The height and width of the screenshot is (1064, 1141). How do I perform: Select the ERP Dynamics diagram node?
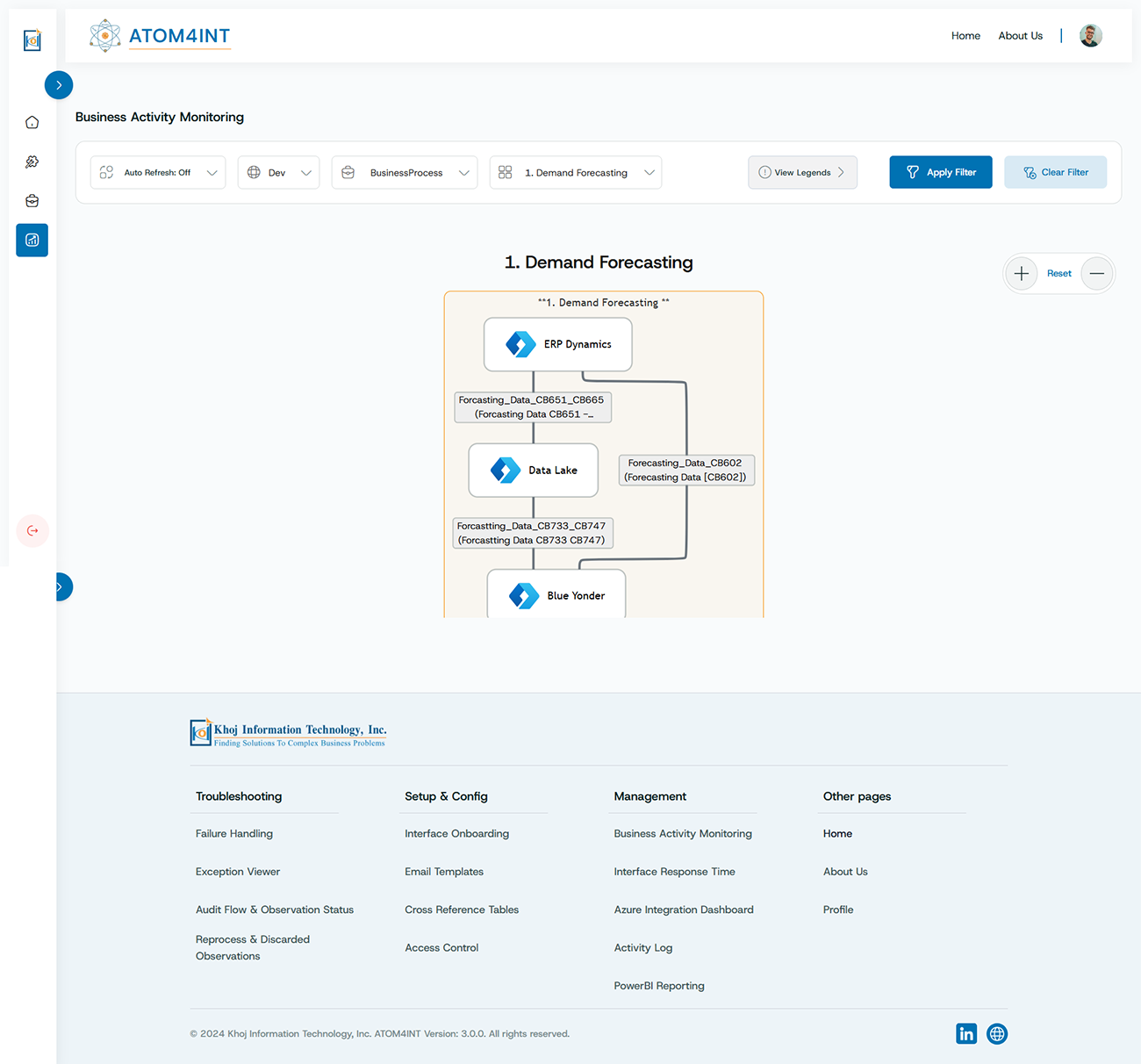pos(558,344)
